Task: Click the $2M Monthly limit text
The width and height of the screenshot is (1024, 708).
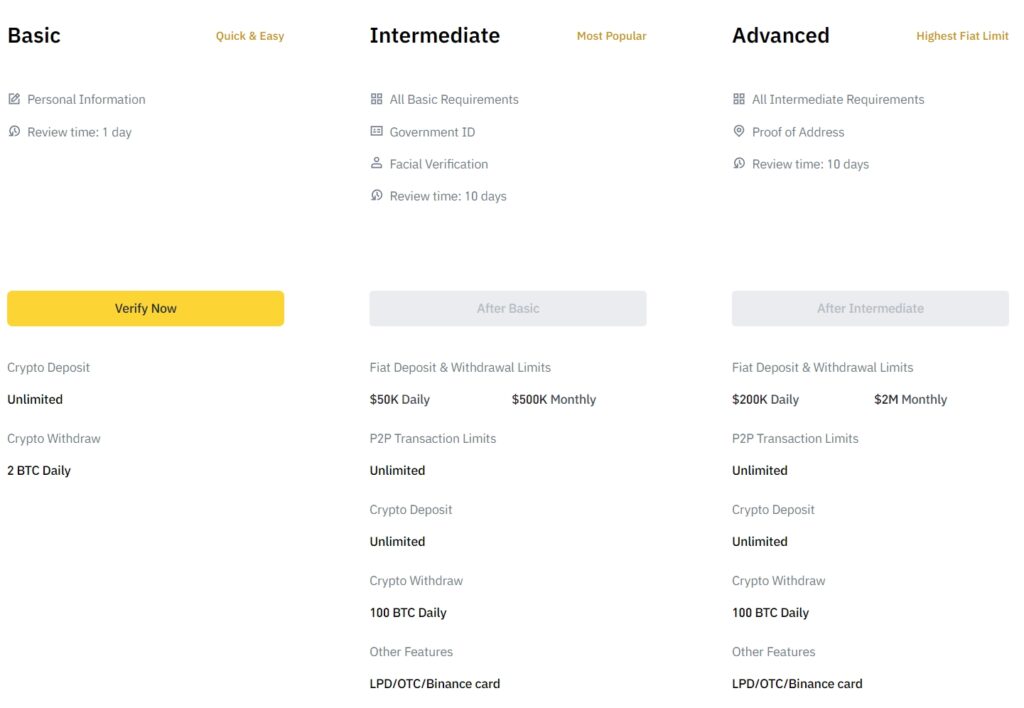Action: click(910, 399)
